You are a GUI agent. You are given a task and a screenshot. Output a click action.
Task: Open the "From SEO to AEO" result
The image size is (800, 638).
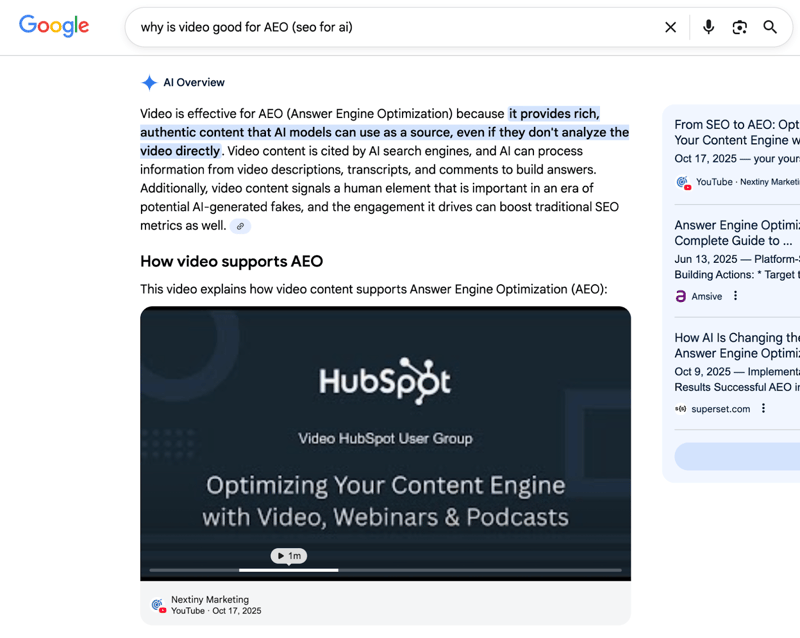pos(736,132)
